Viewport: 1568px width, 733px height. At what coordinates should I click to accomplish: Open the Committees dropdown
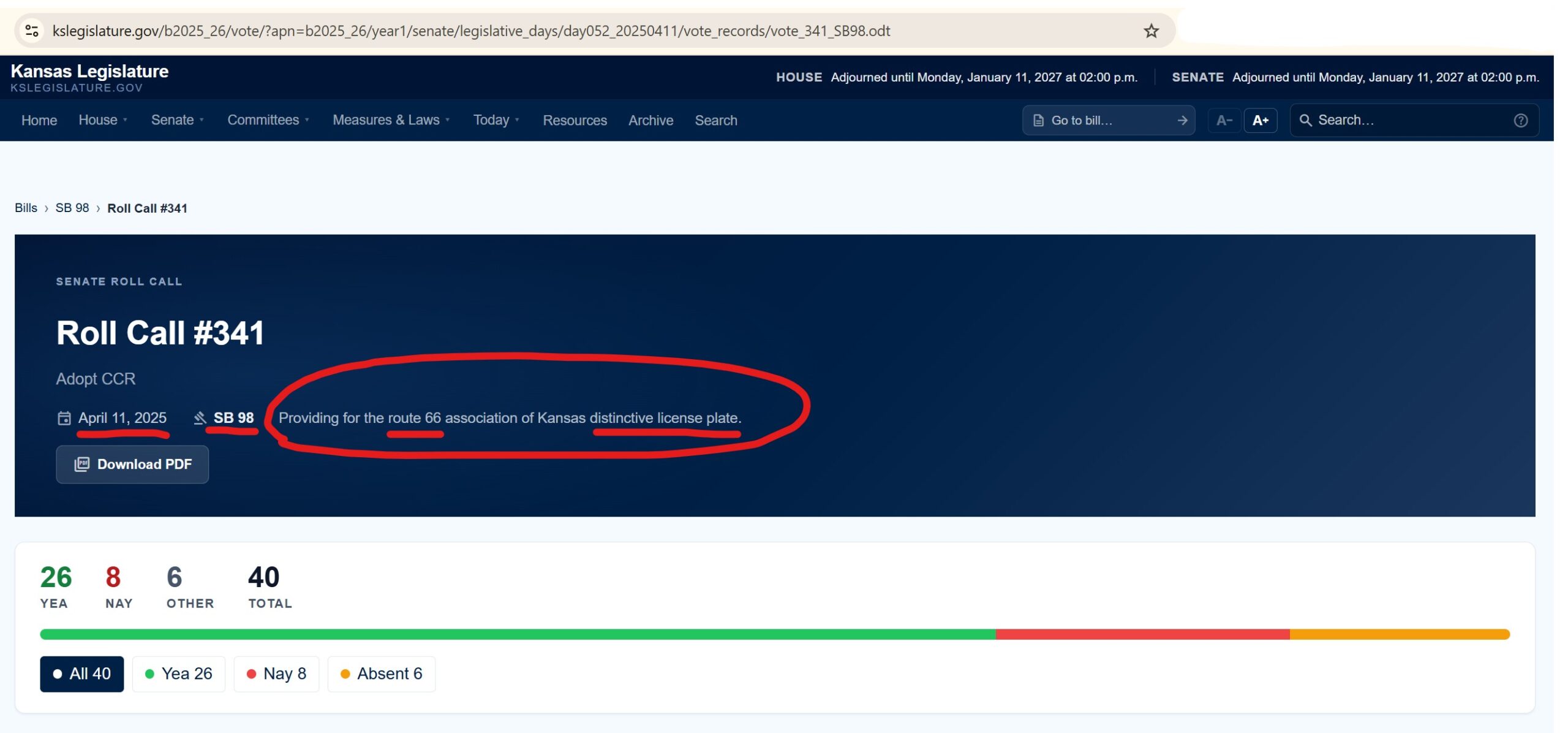click(268, 121)
